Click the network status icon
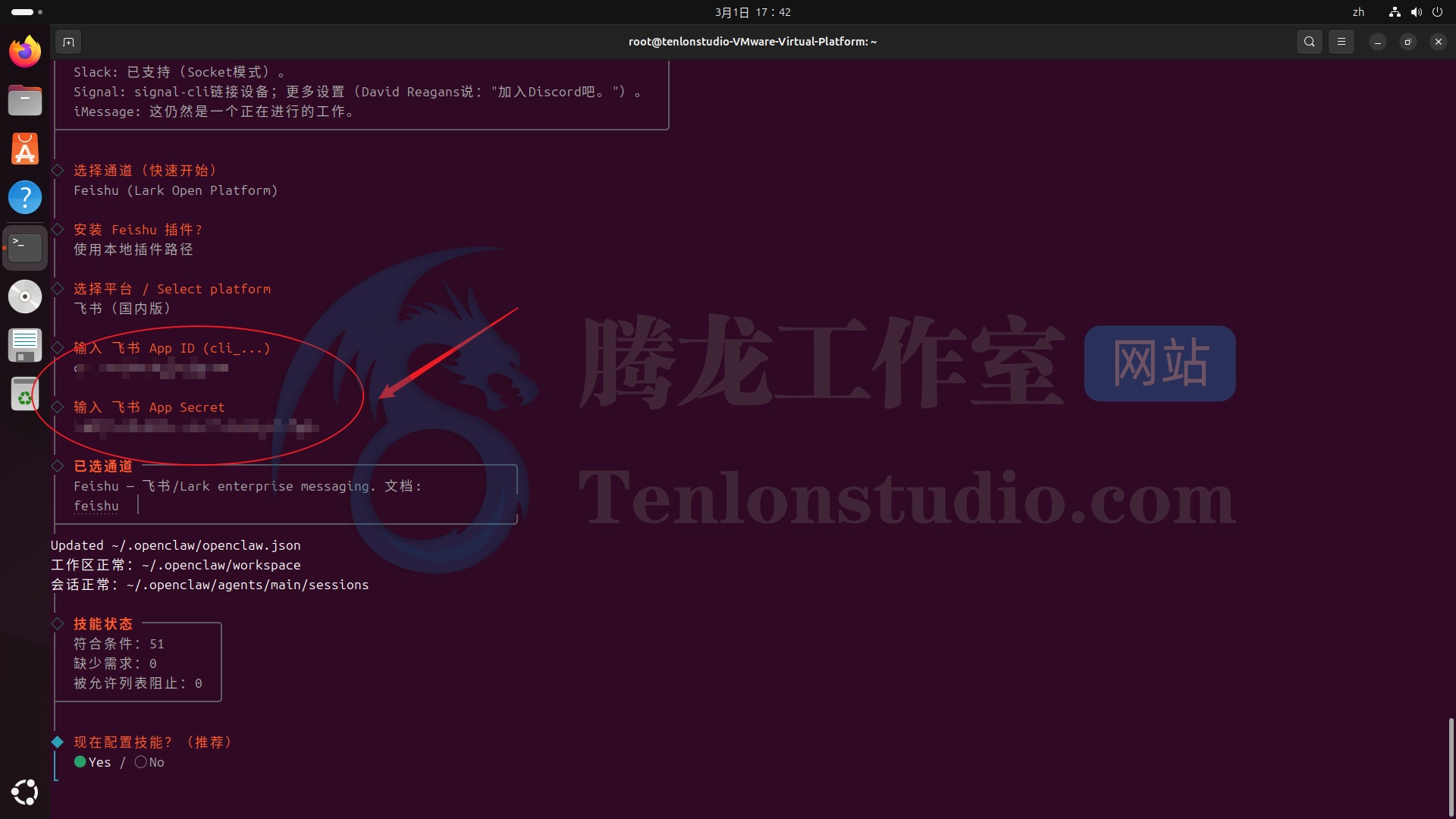Viewport: 1456px width, 819px height. [x=1394, y=12]
